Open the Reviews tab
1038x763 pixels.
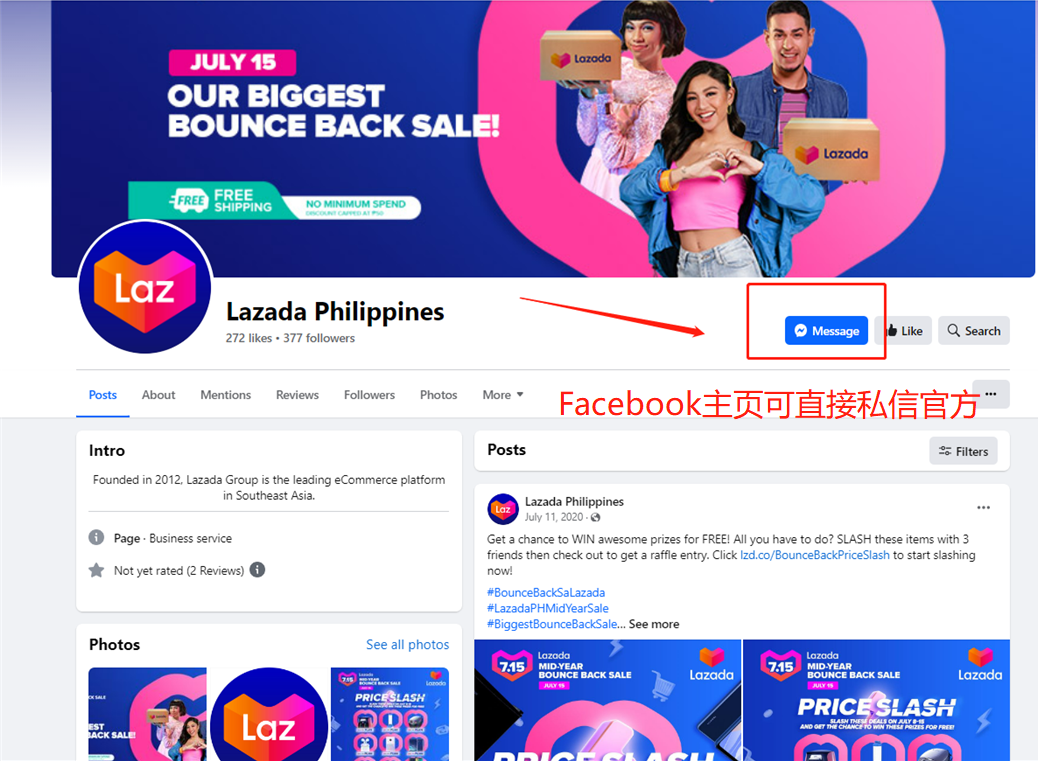click(x=297, y=395)
